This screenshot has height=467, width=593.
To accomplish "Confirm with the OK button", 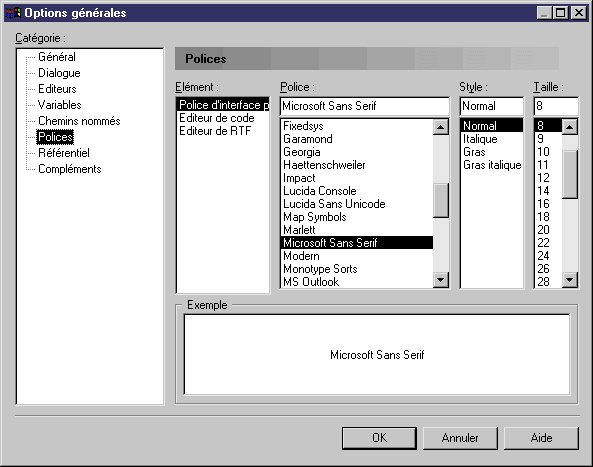I will click(379, 438).
